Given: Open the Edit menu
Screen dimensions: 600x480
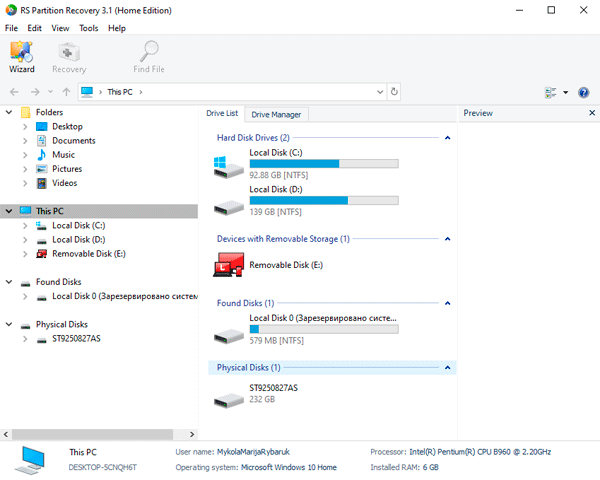Looking at the screenshot, I should 34,28.
